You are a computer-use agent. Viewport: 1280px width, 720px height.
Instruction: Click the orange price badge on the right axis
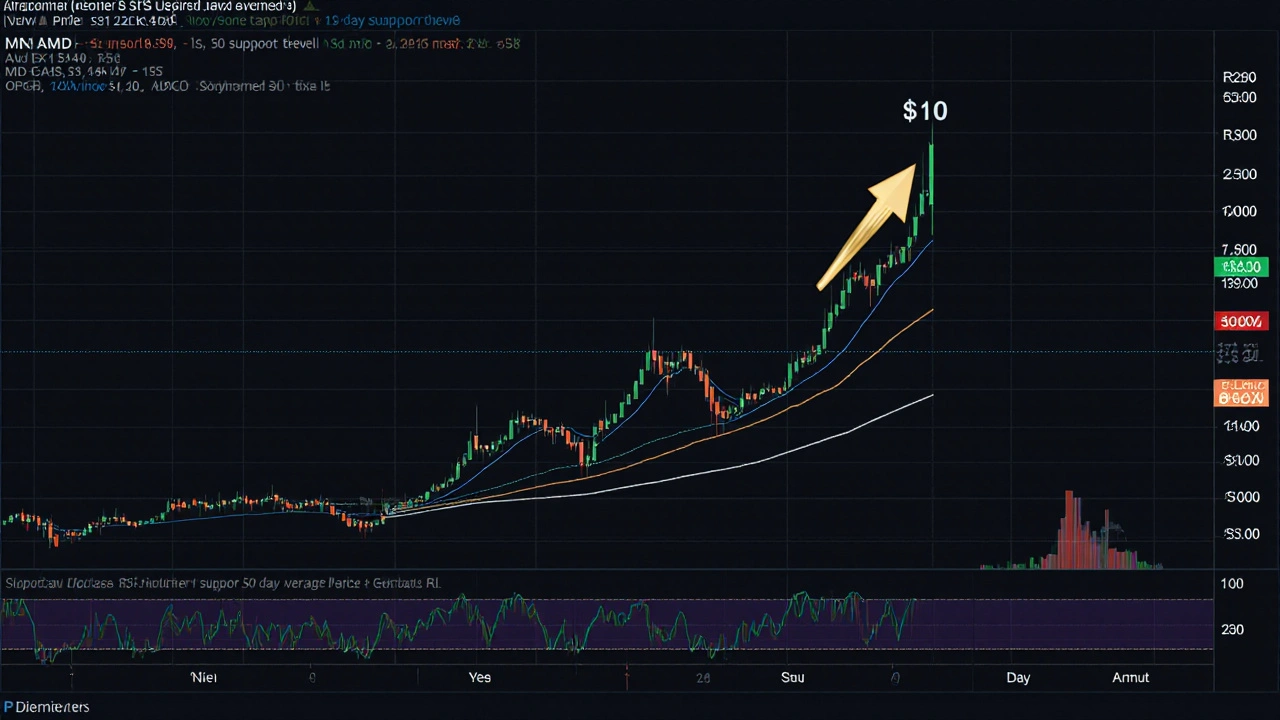1240,391
